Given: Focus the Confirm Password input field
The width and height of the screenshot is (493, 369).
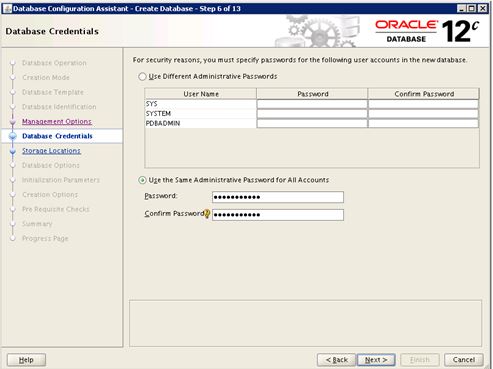Looking at the screenshot, I should pos(278,215).
